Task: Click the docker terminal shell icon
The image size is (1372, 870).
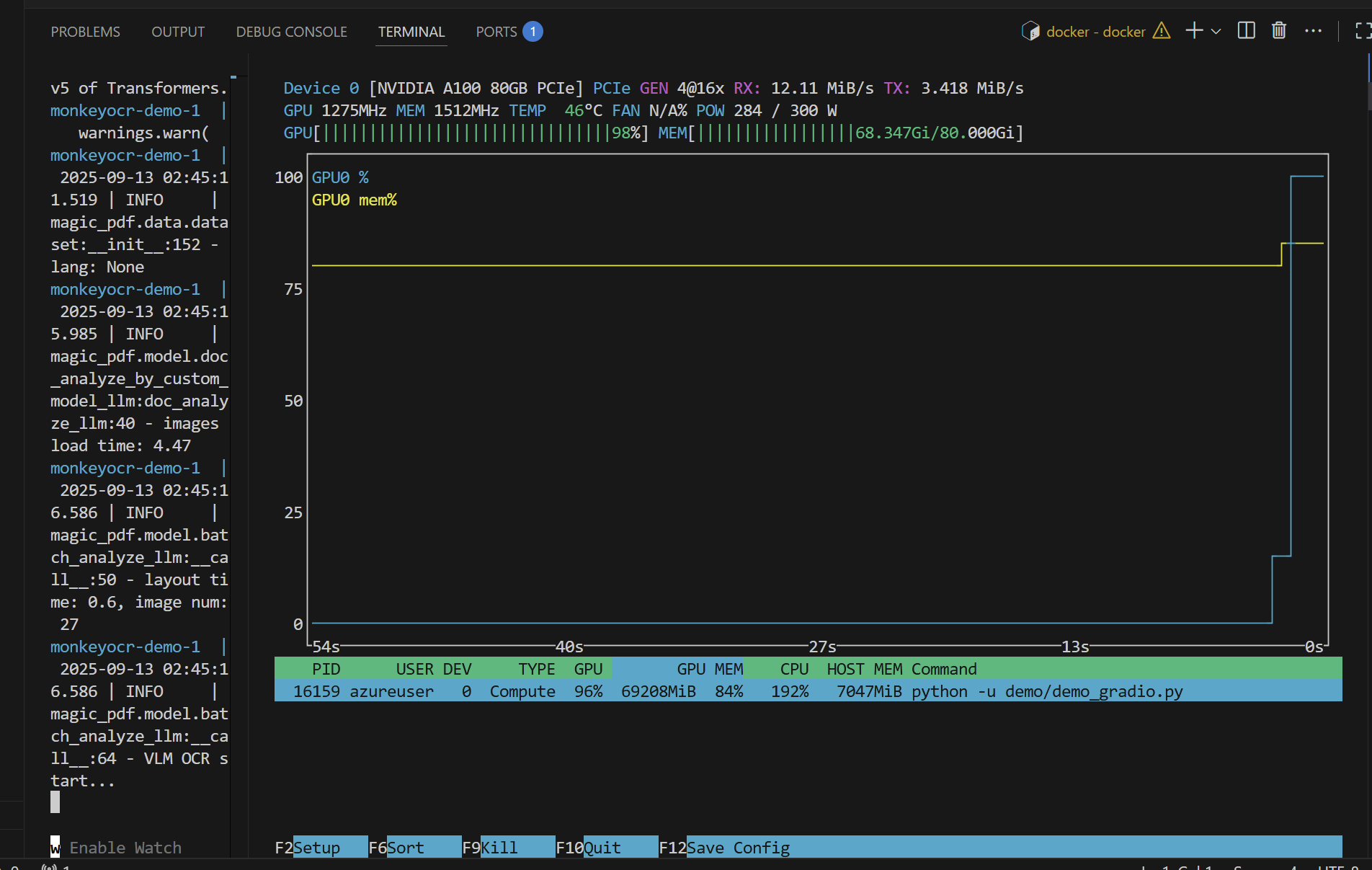Action: (x=1030, y=31)
